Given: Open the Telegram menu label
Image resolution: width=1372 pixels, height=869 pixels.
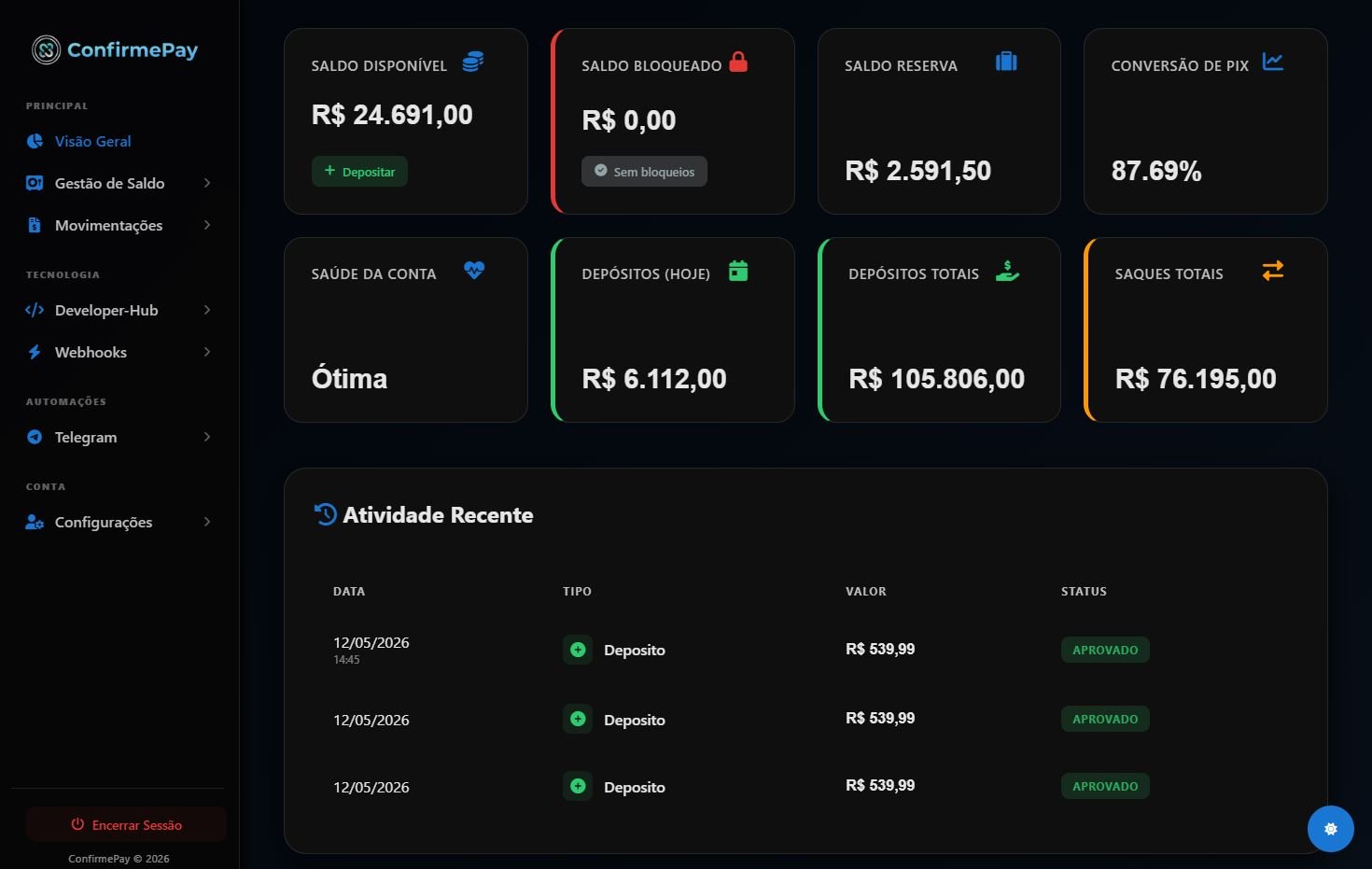Looking at the screenshot, I should [86, 437].
